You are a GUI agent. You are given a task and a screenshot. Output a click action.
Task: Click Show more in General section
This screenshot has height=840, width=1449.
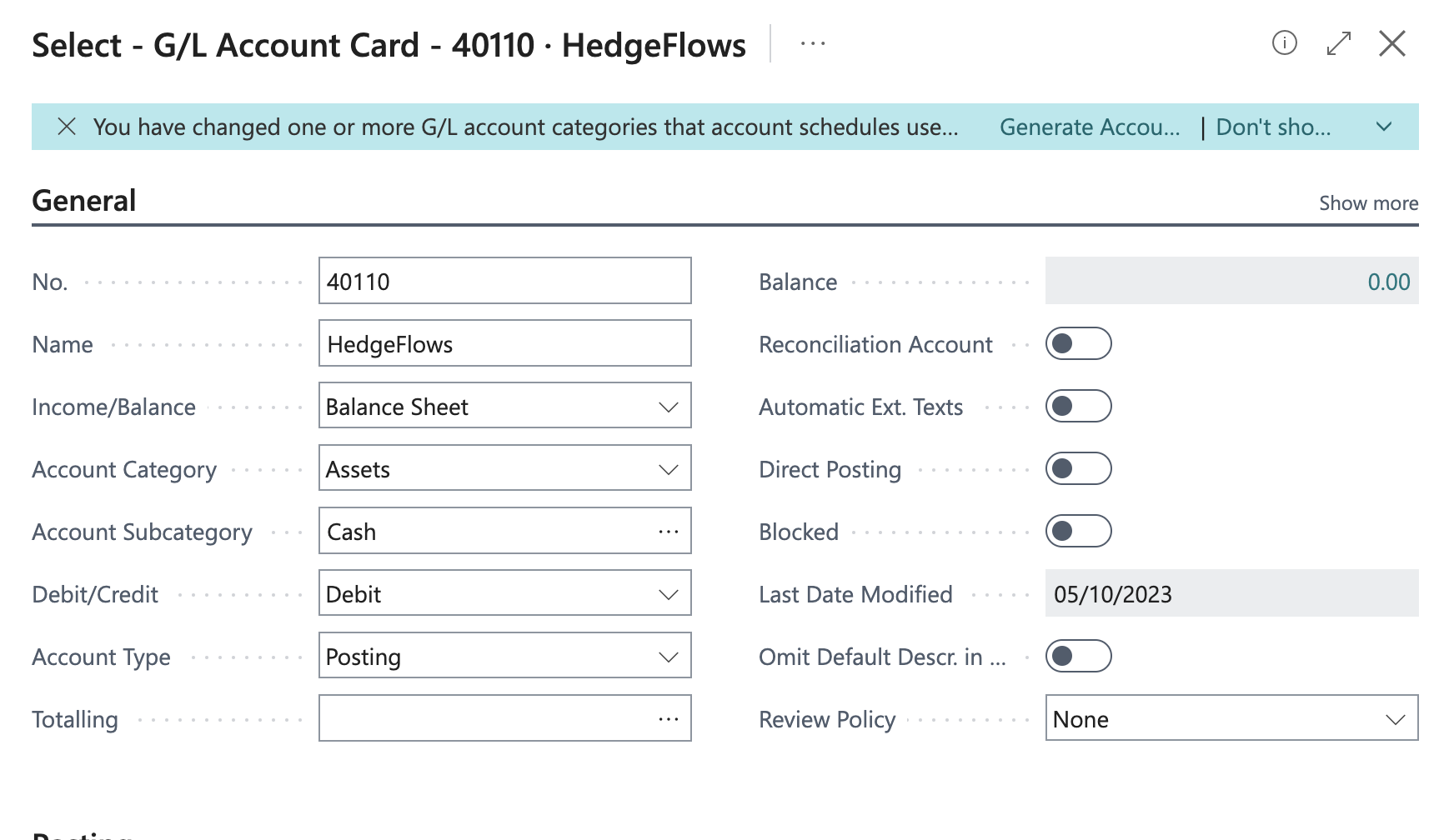pos(1368,203)
